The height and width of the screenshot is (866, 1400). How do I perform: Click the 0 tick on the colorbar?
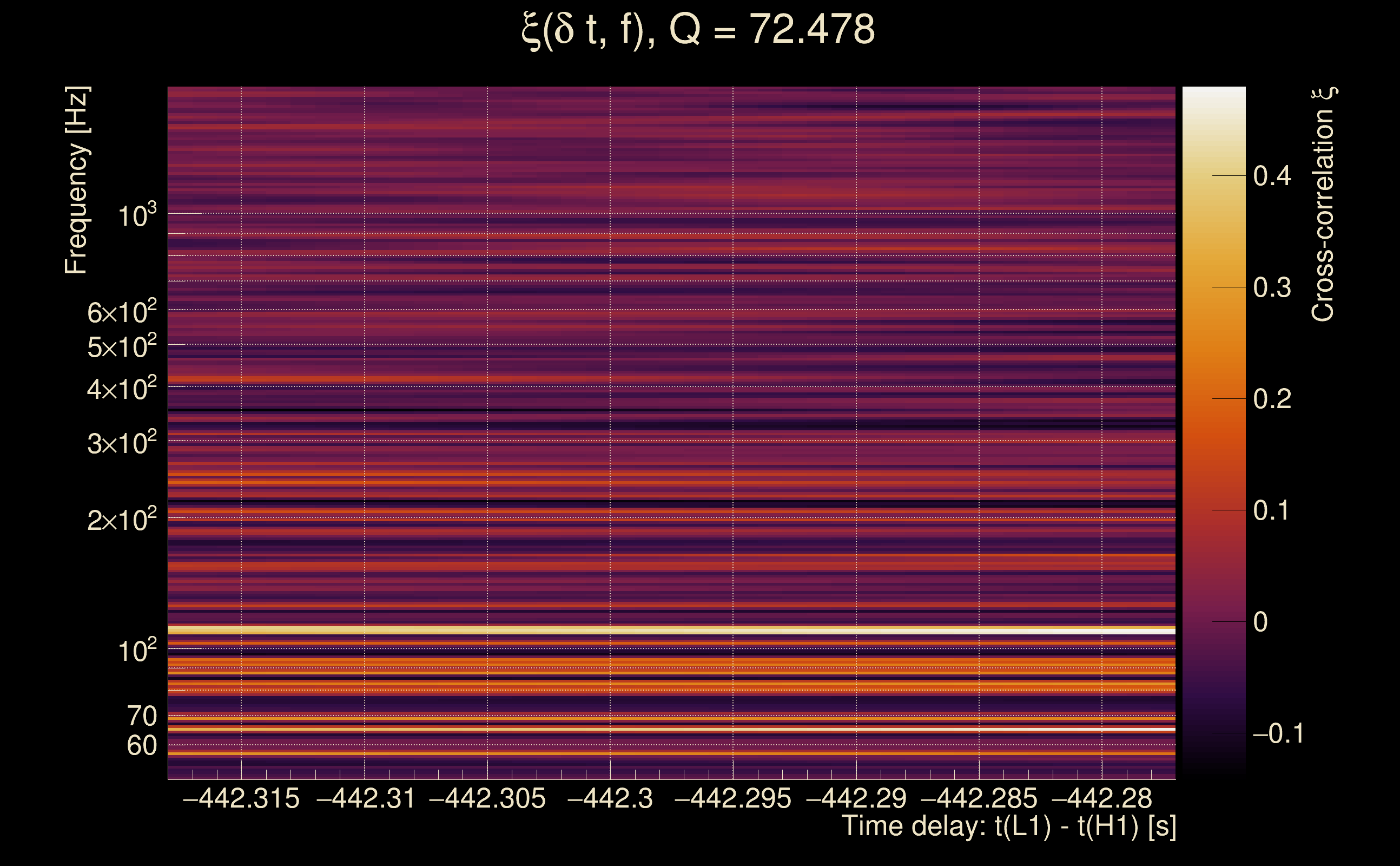(1260, 622)
